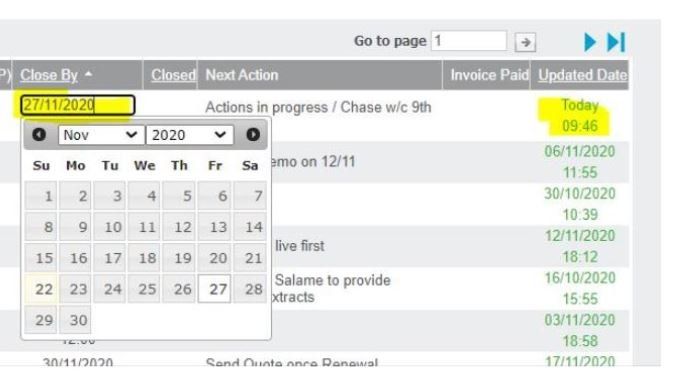Viewport: 676px width, 391px height.
Task: Pick November 30 in the date picker
Action: [75, 320]
